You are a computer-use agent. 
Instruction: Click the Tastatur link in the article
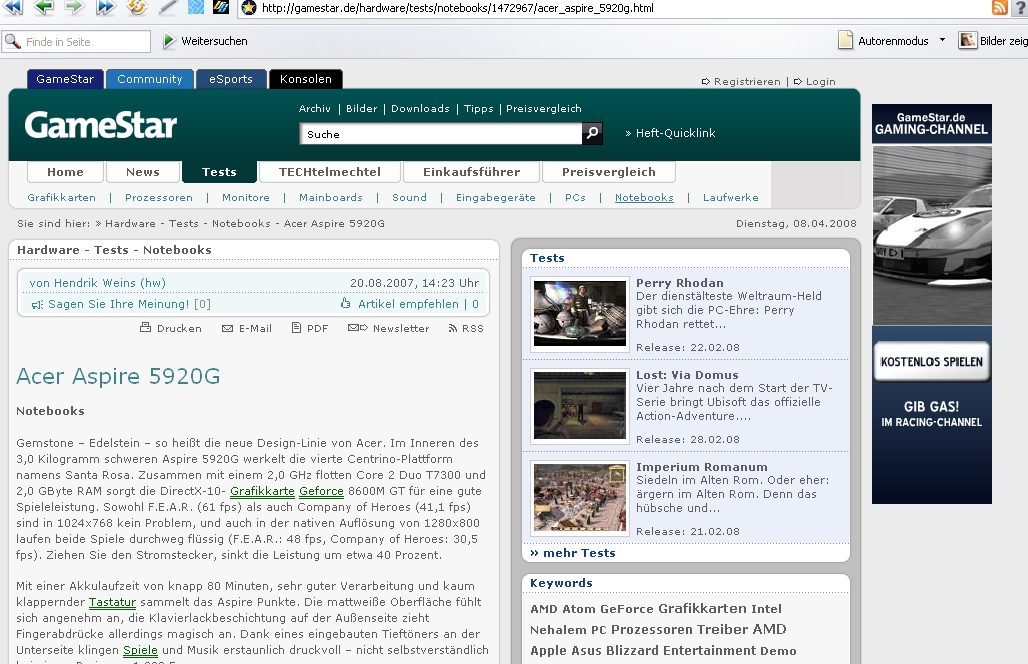112,602
